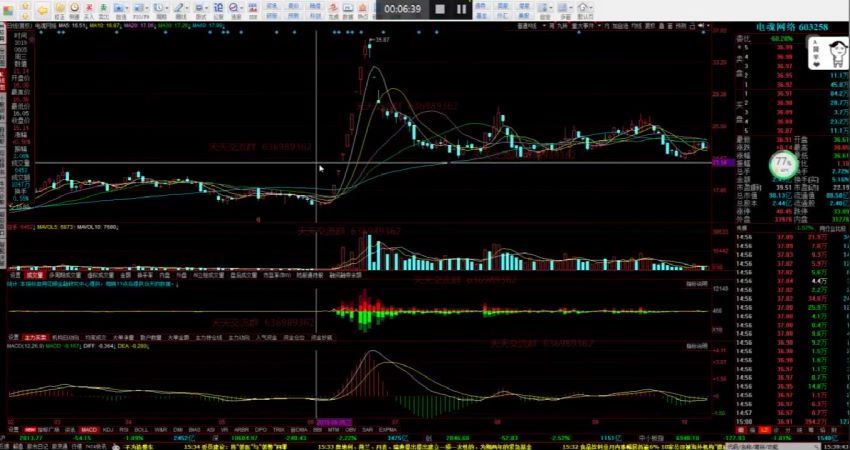Expand the 选股 dropdown arrow

click(241, 8)
